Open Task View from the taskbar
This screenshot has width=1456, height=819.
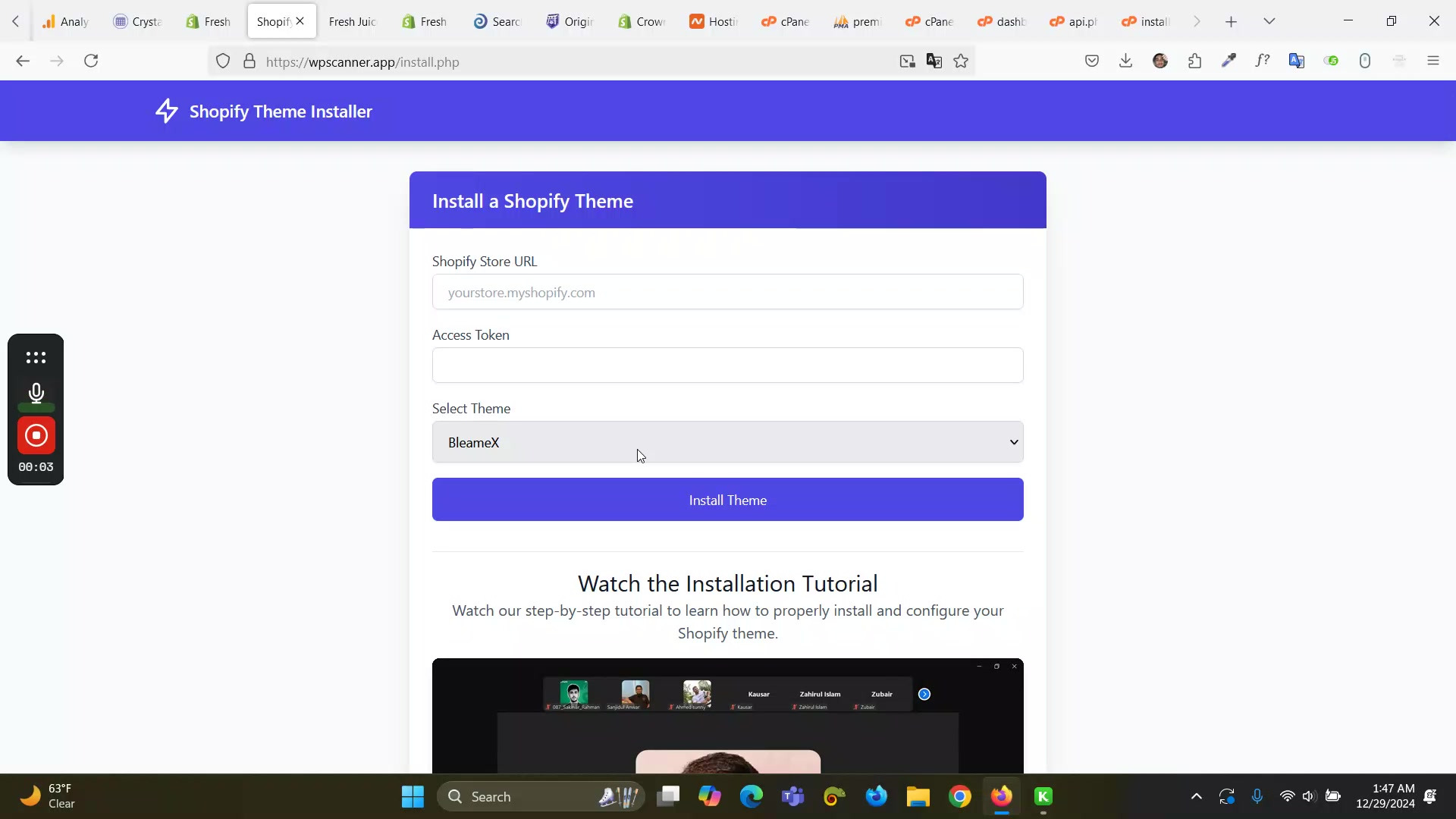tap(668, 796)
